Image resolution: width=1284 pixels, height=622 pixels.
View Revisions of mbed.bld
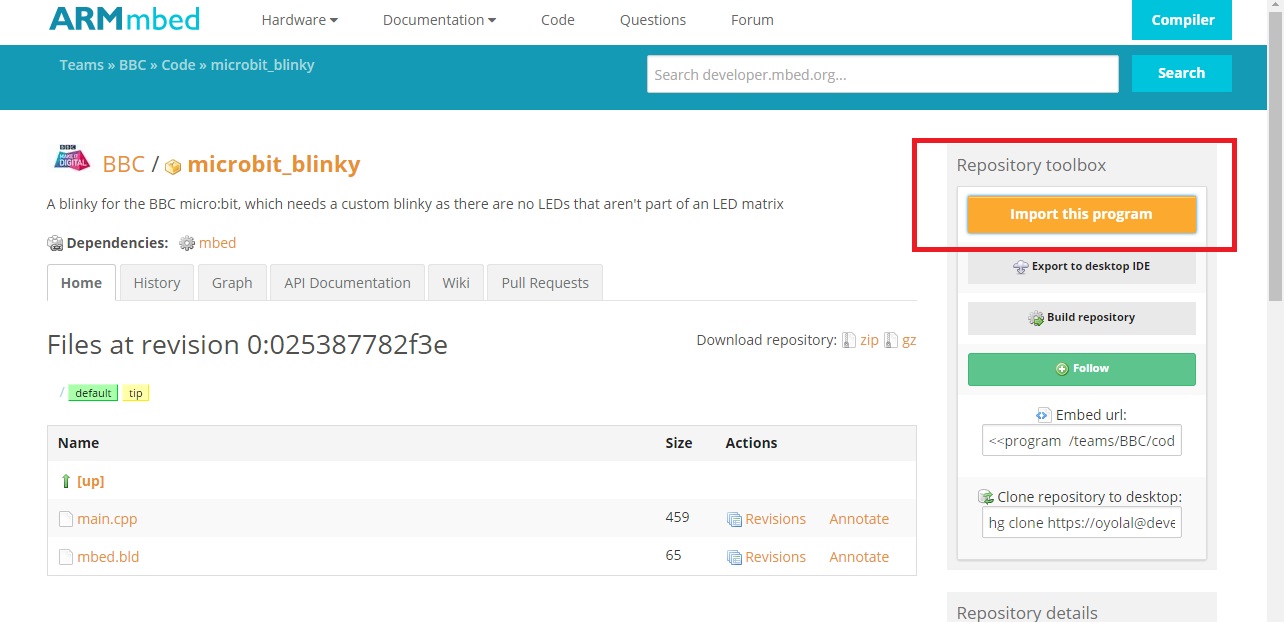point(775,557)
